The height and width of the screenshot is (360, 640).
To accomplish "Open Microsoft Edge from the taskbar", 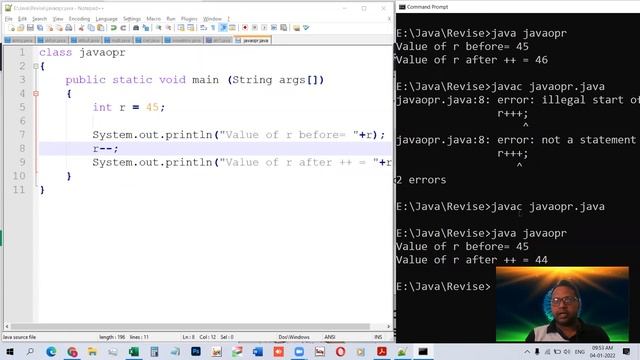I will tap(51, 351).
